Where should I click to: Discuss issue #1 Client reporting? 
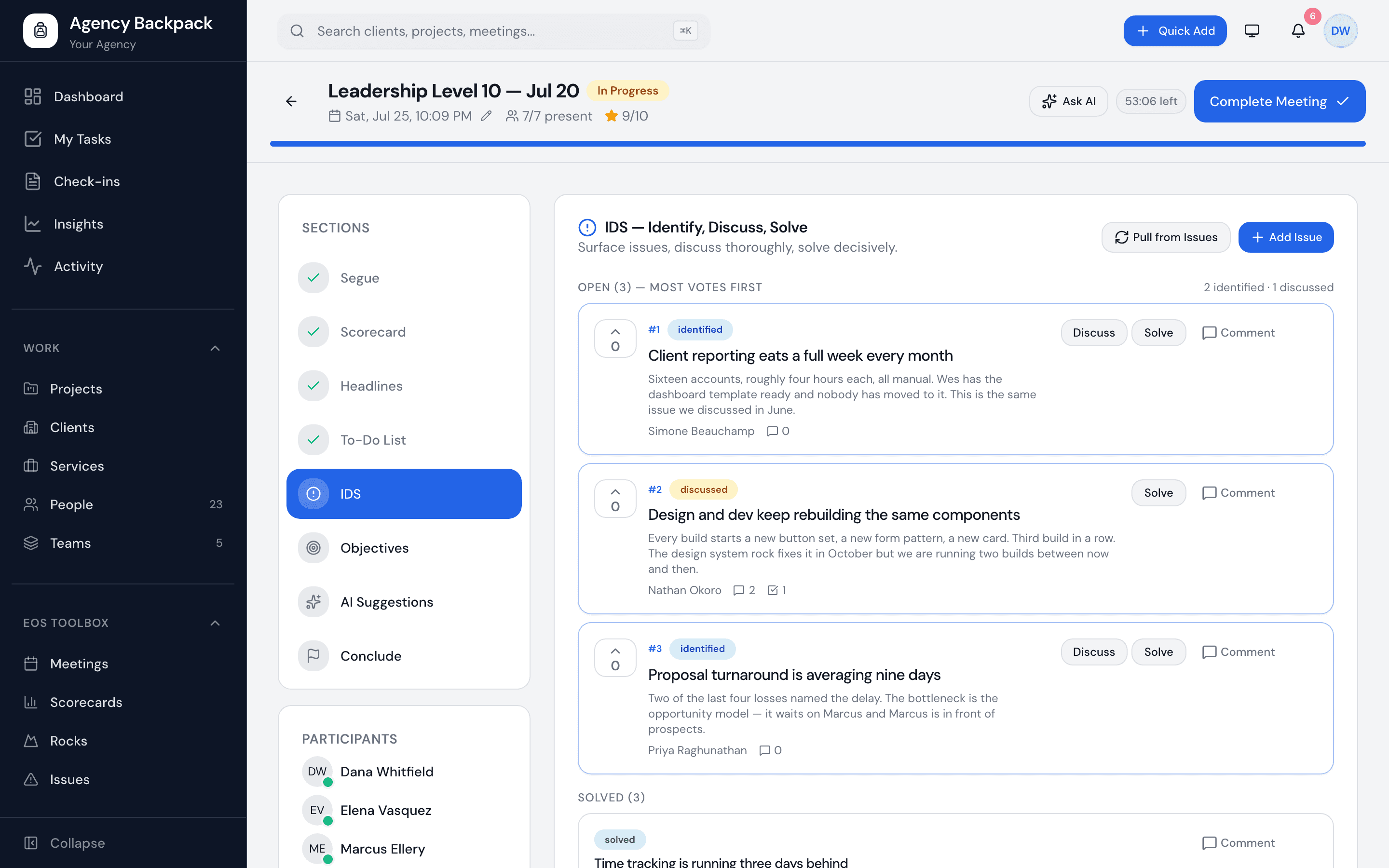point(1094,333)
